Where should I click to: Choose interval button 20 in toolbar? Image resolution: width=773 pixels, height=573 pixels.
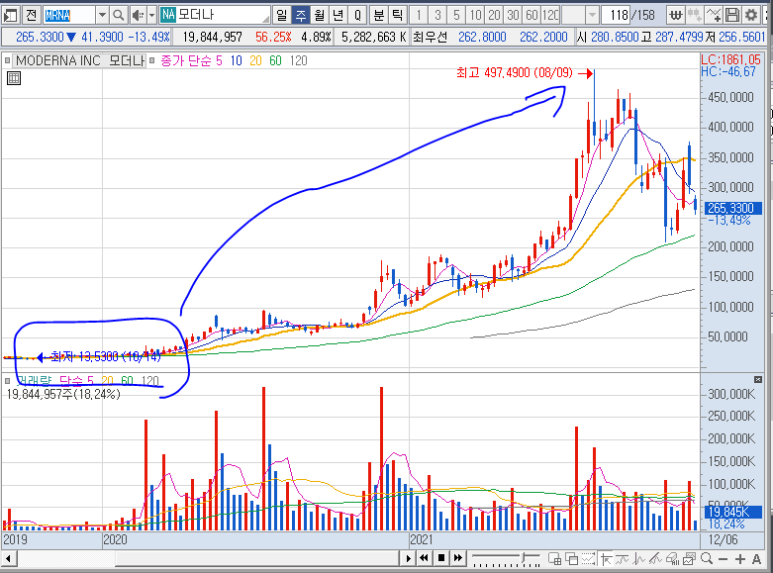coord(493,15)
